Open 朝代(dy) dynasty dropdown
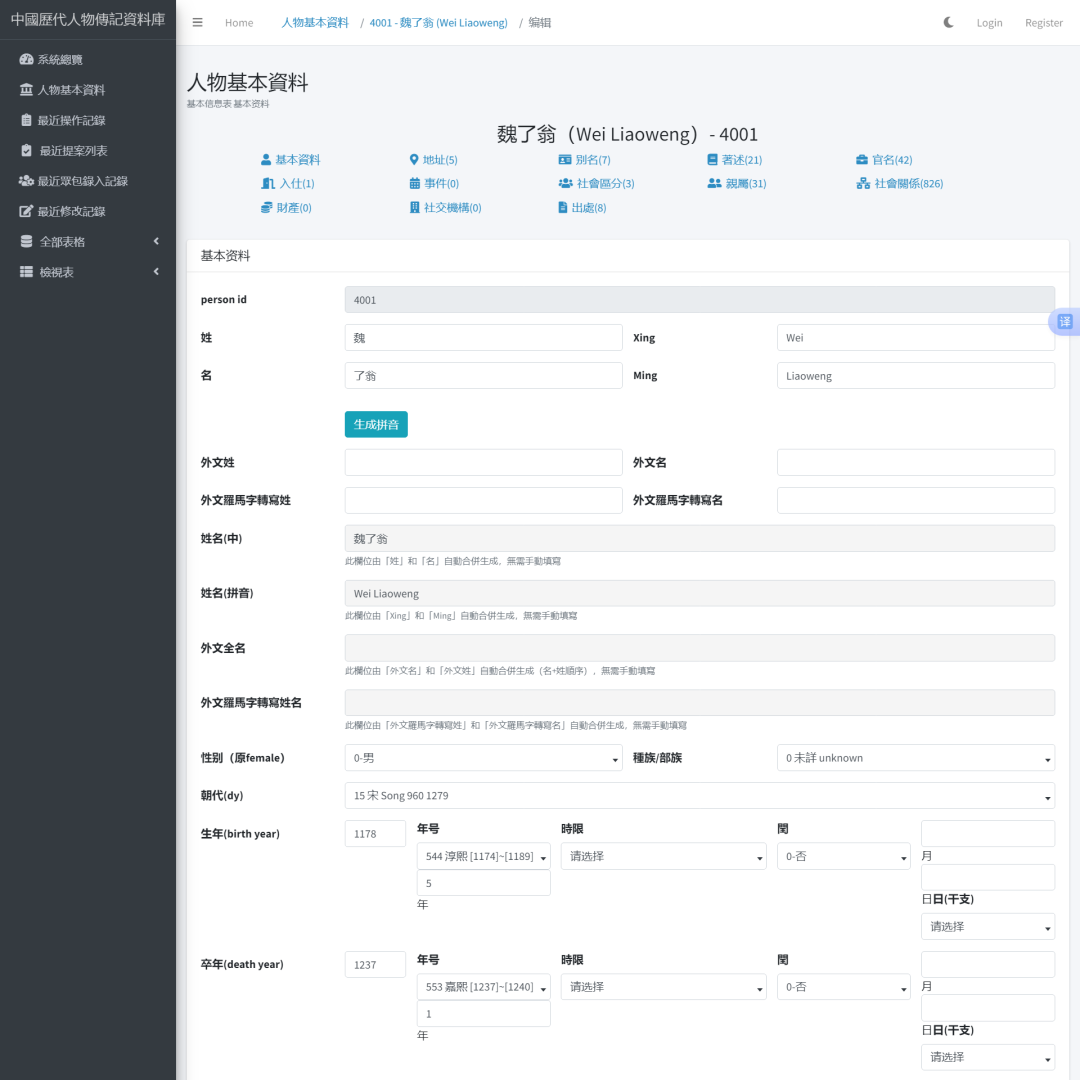Image resolution: width=1080 pixels, height=1080 pixels. (x=699, y=796)
